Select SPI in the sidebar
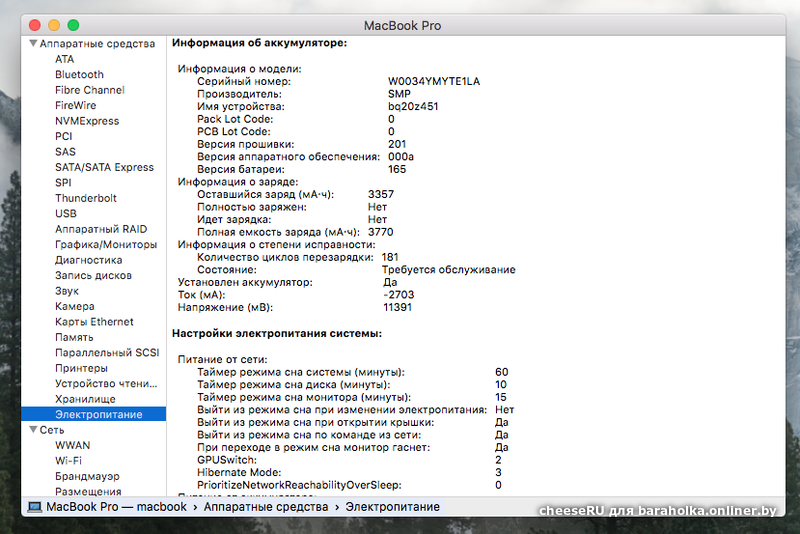This screenshot has width=800, height=534. point(63,183)
